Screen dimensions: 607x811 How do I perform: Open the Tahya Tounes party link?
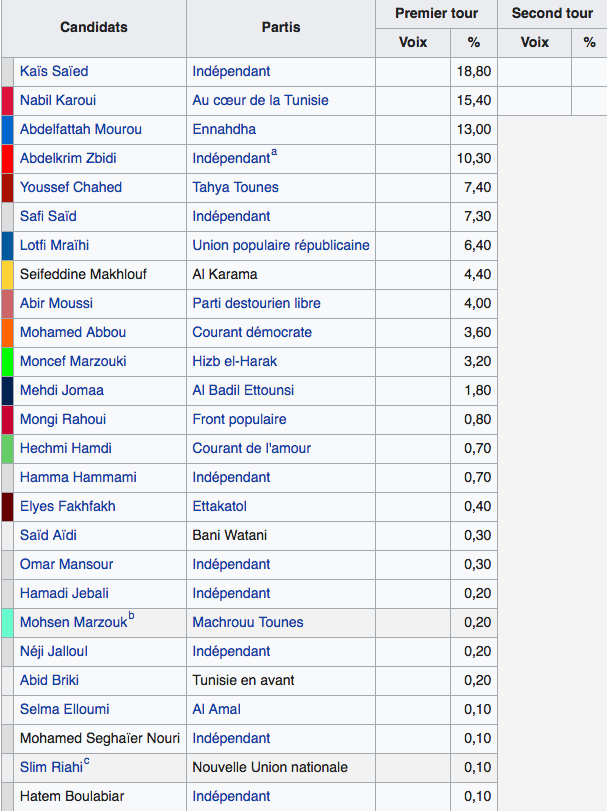click(x=235, y=187)
